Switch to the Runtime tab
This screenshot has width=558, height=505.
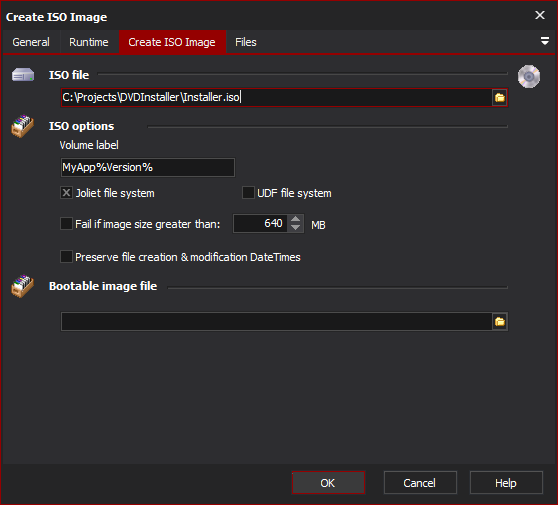[x=89, y=42]
